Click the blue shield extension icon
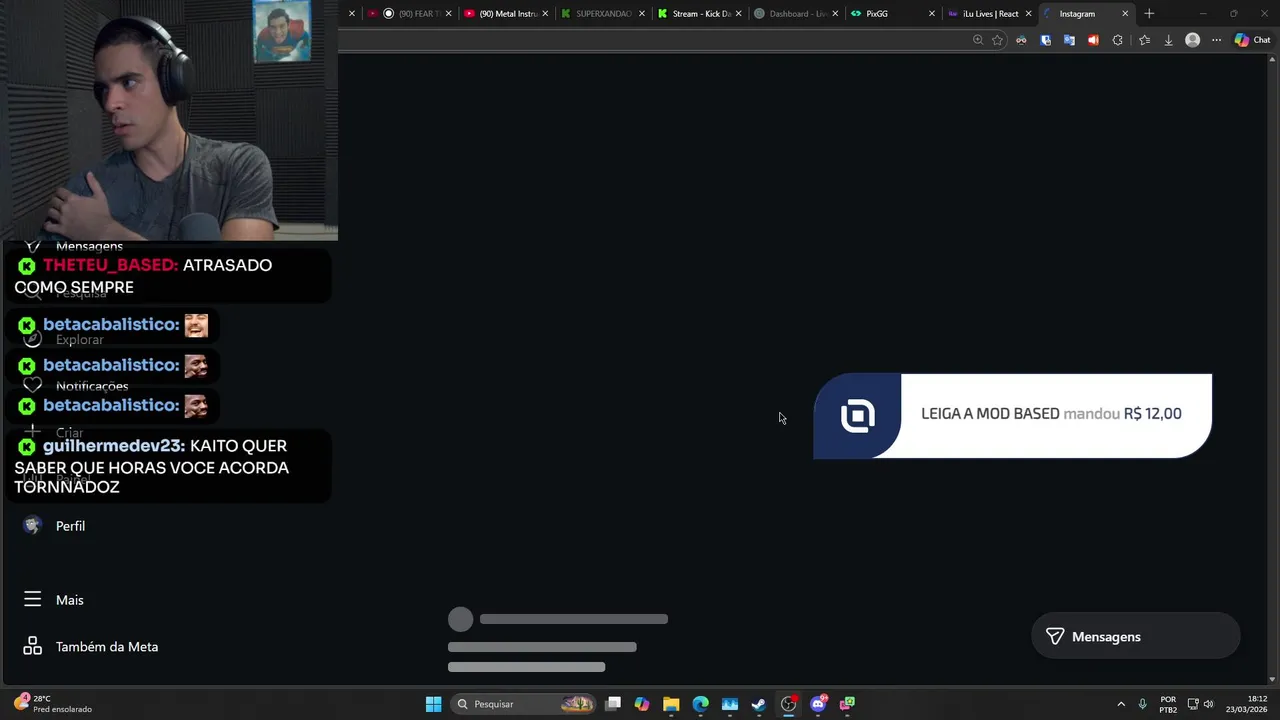Screen dimensions: 1280x720 coord(1045,40)
